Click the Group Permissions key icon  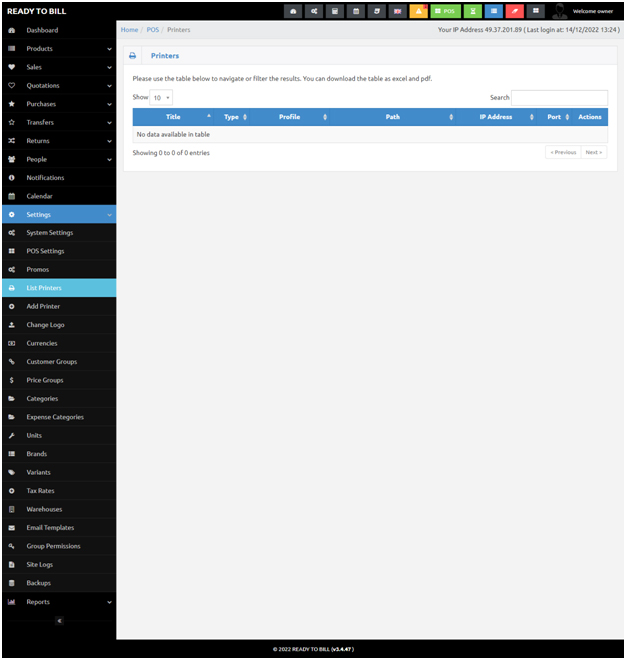point(12,546)
